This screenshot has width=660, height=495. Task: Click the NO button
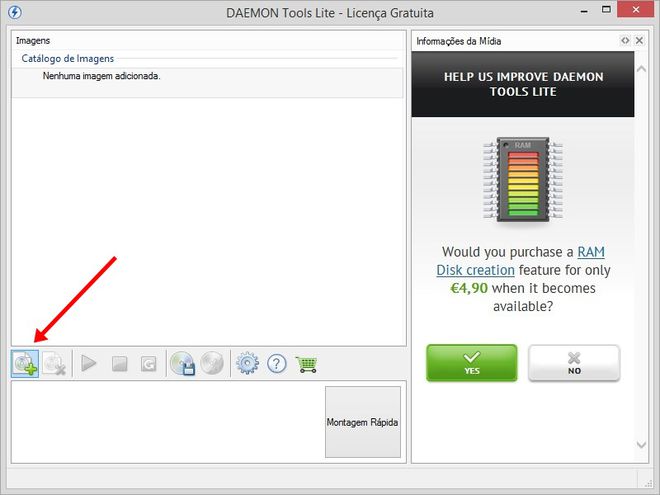coord(574,363)
